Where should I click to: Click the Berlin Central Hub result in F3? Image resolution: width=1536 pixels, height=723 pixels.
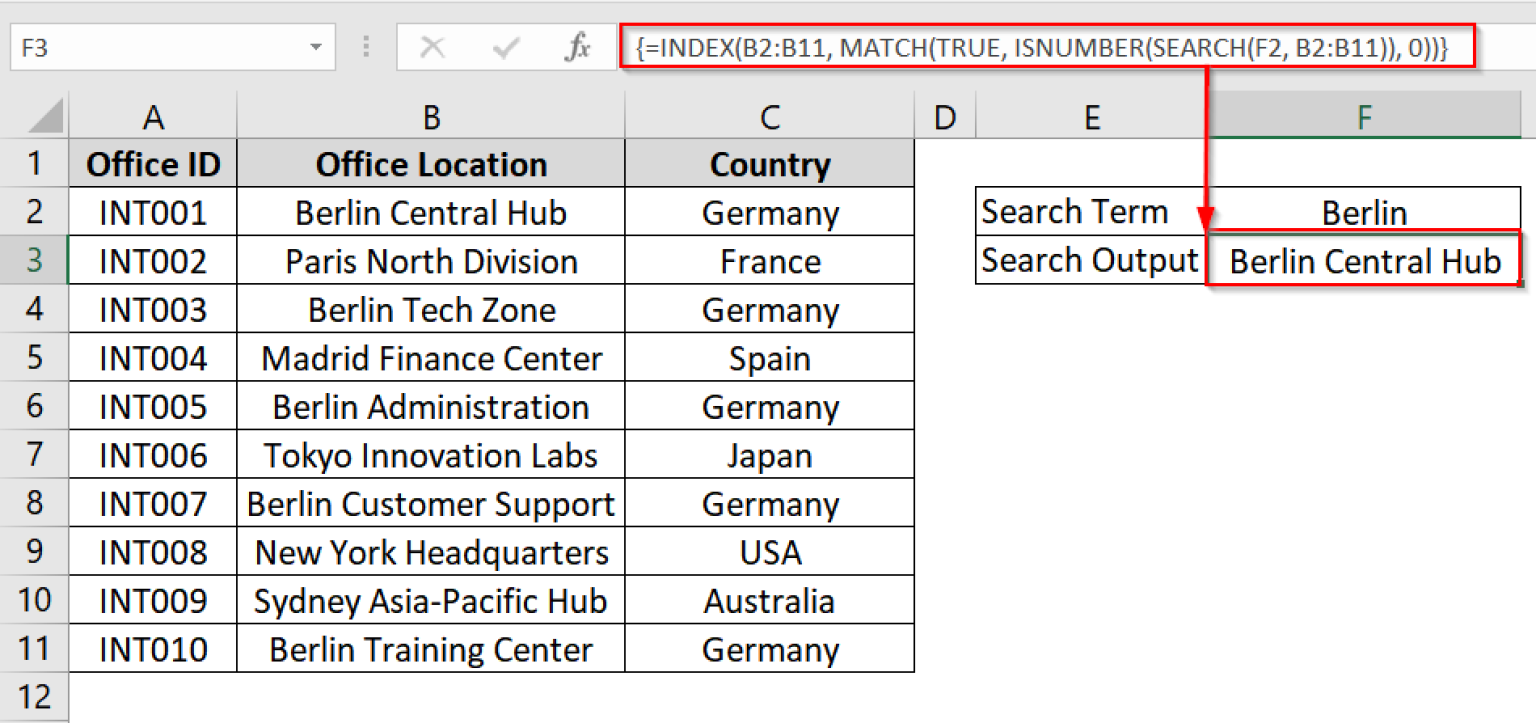click(x=1365, y=260)
